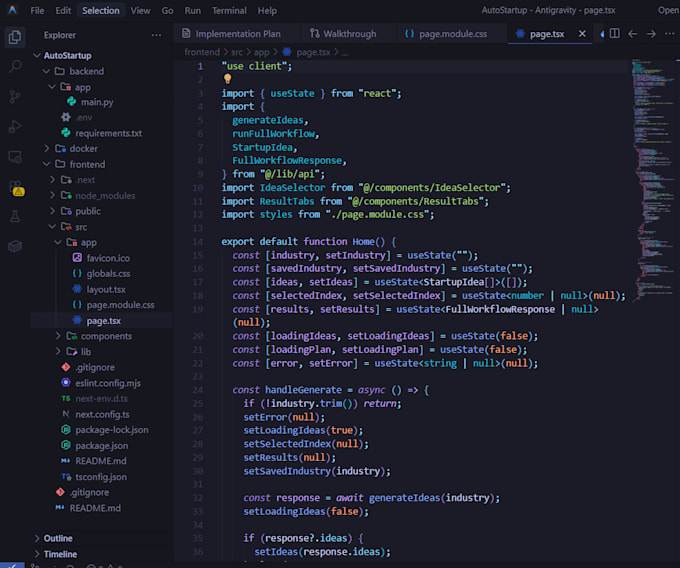Click the tsconfig.json file icon
Screen dimensions: 680x568
(66, 476)
